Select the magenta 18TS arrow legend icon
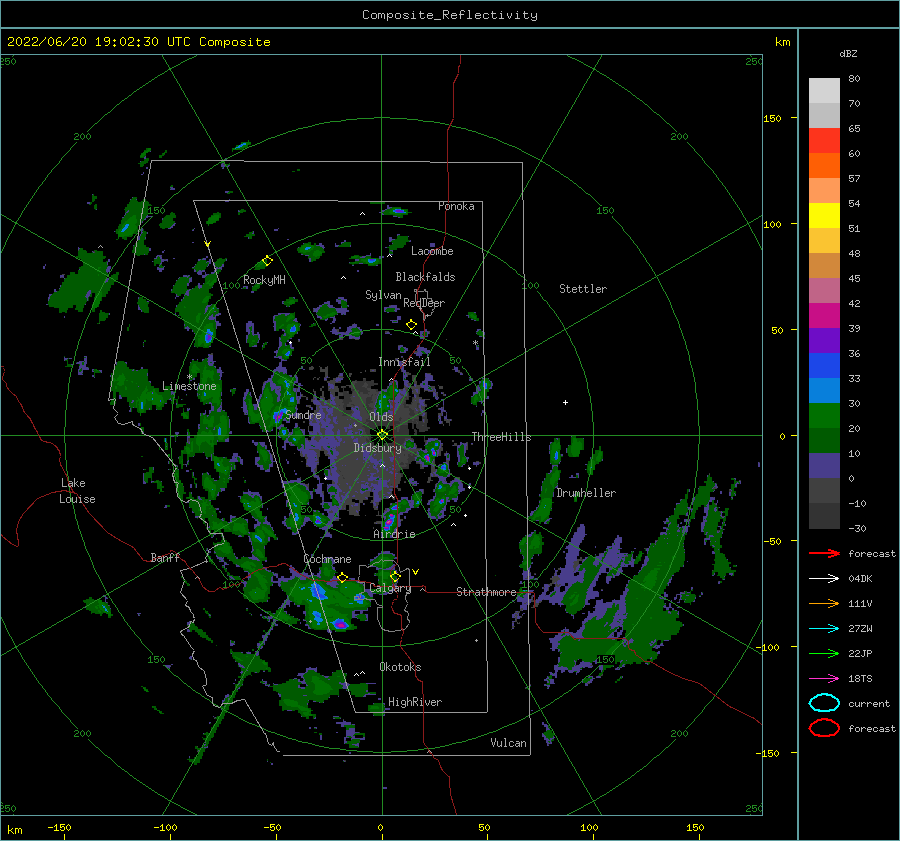 [824, 679]
